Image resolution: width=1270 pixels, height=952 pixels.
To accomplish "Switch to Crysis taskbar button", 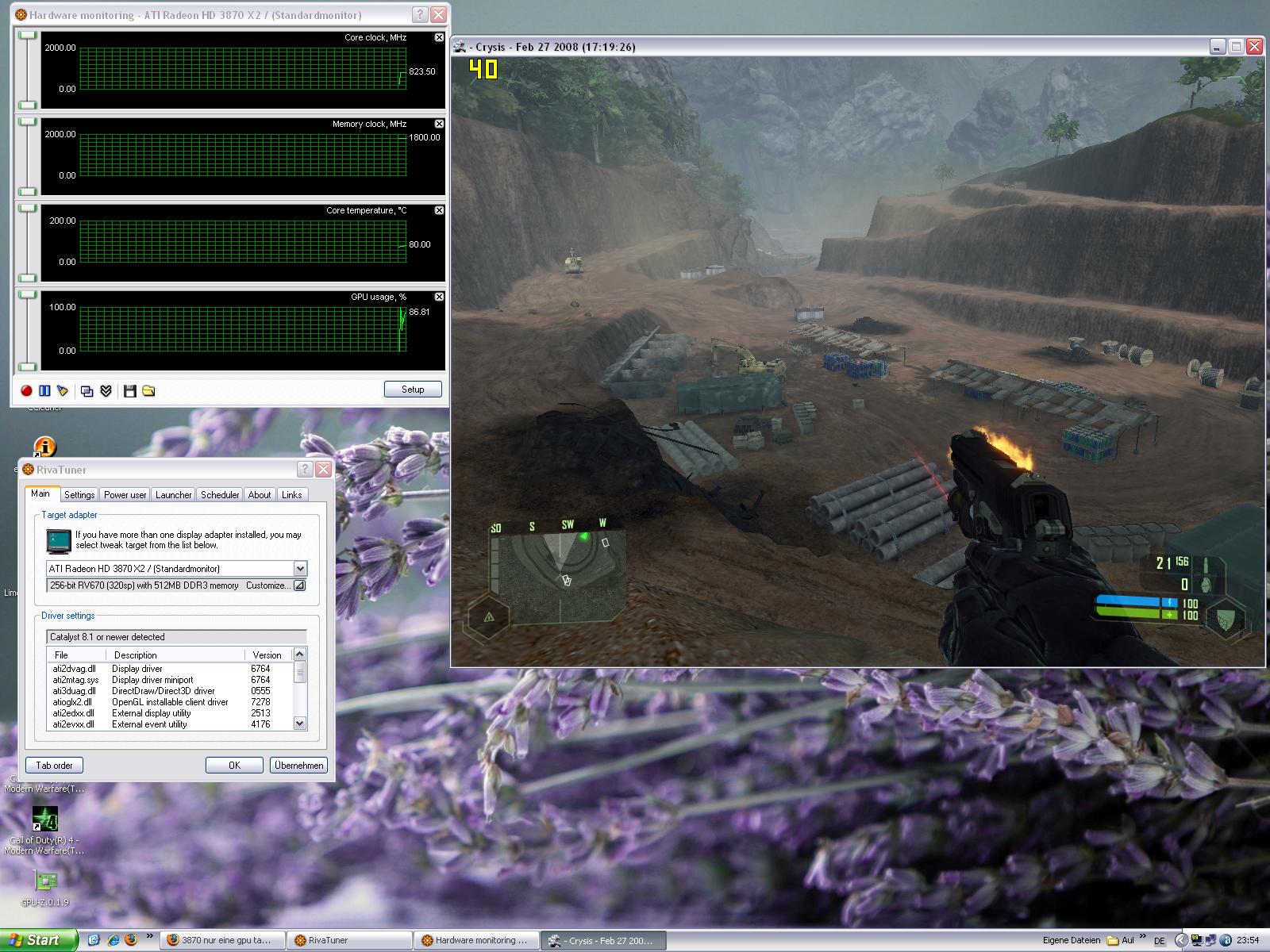I will pos(603,940).
